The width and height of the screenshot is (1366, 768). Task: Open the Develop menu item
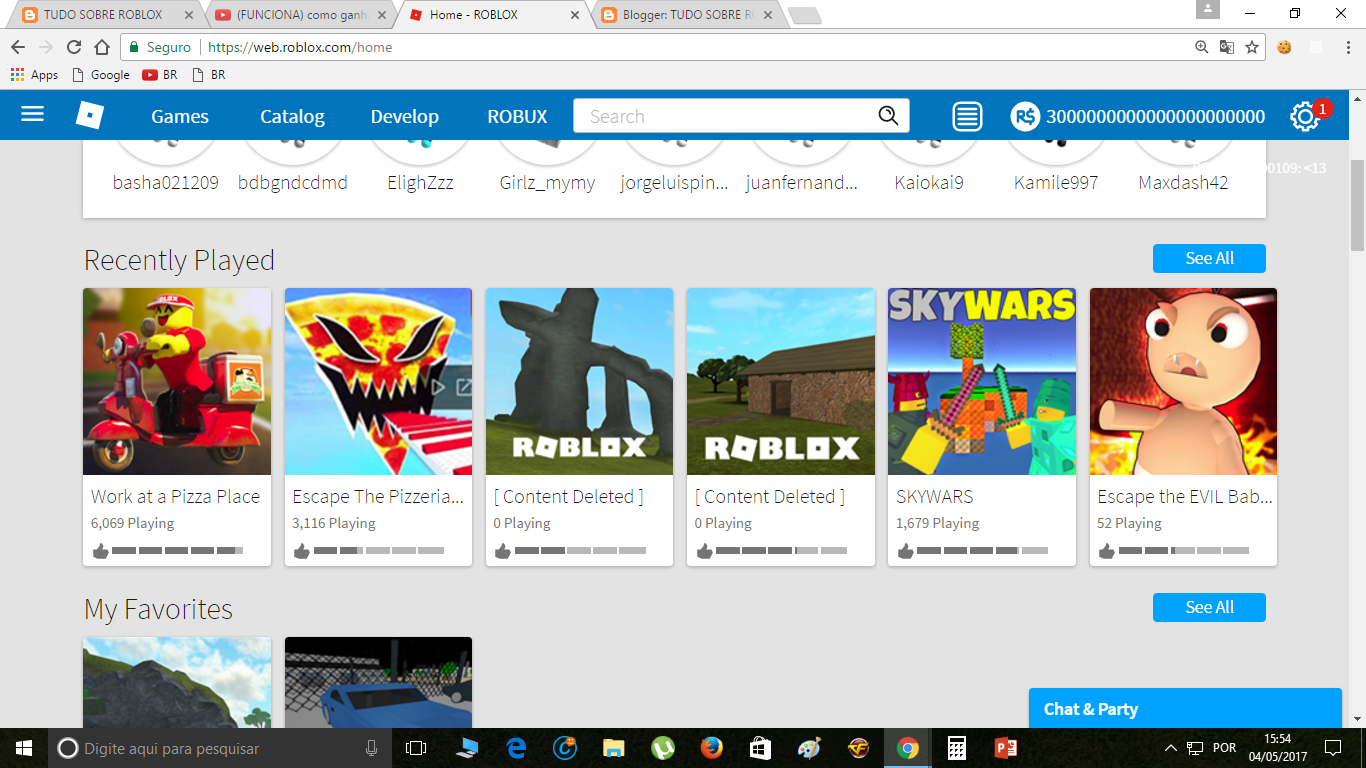[x=405, y=116]
